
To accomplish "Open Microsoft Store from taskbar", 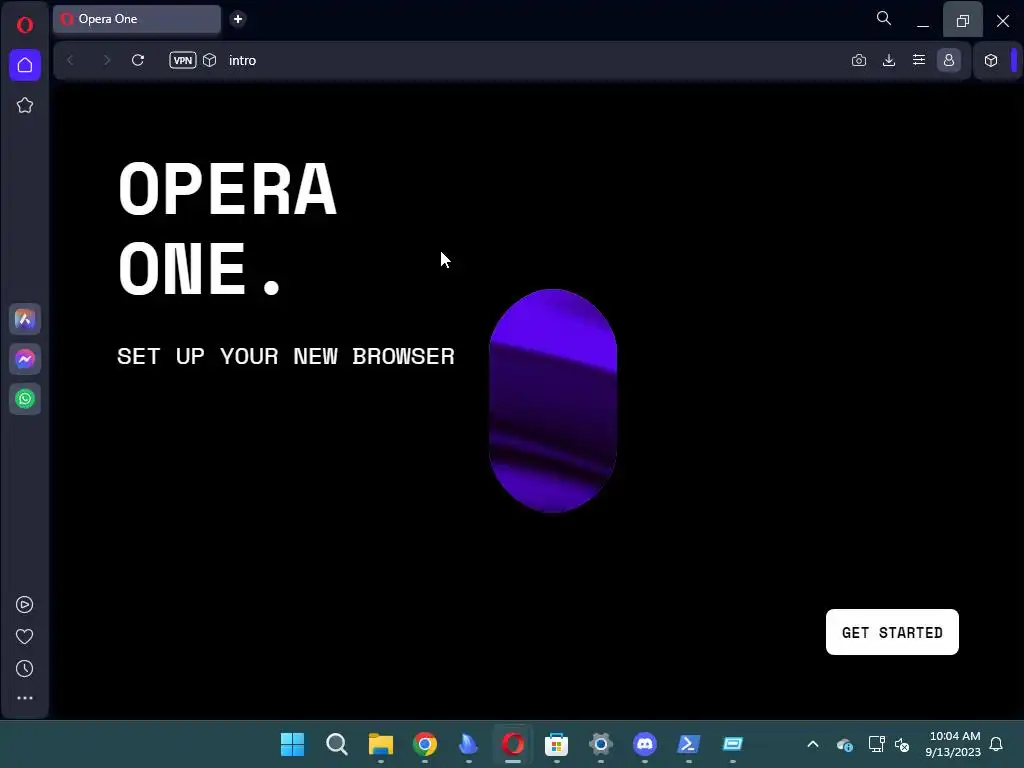I will [556, 744].
